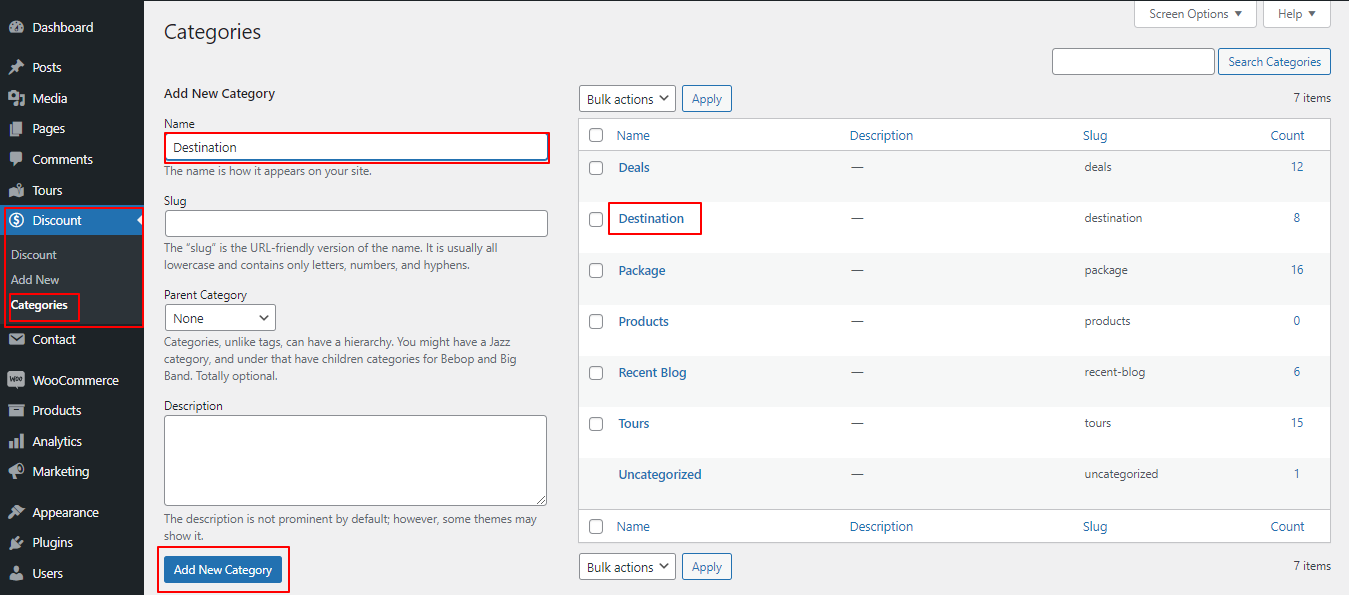The image size is (1349, 595).
Task: Tick the checkbox for Deals category
Action: click(596, 168)
